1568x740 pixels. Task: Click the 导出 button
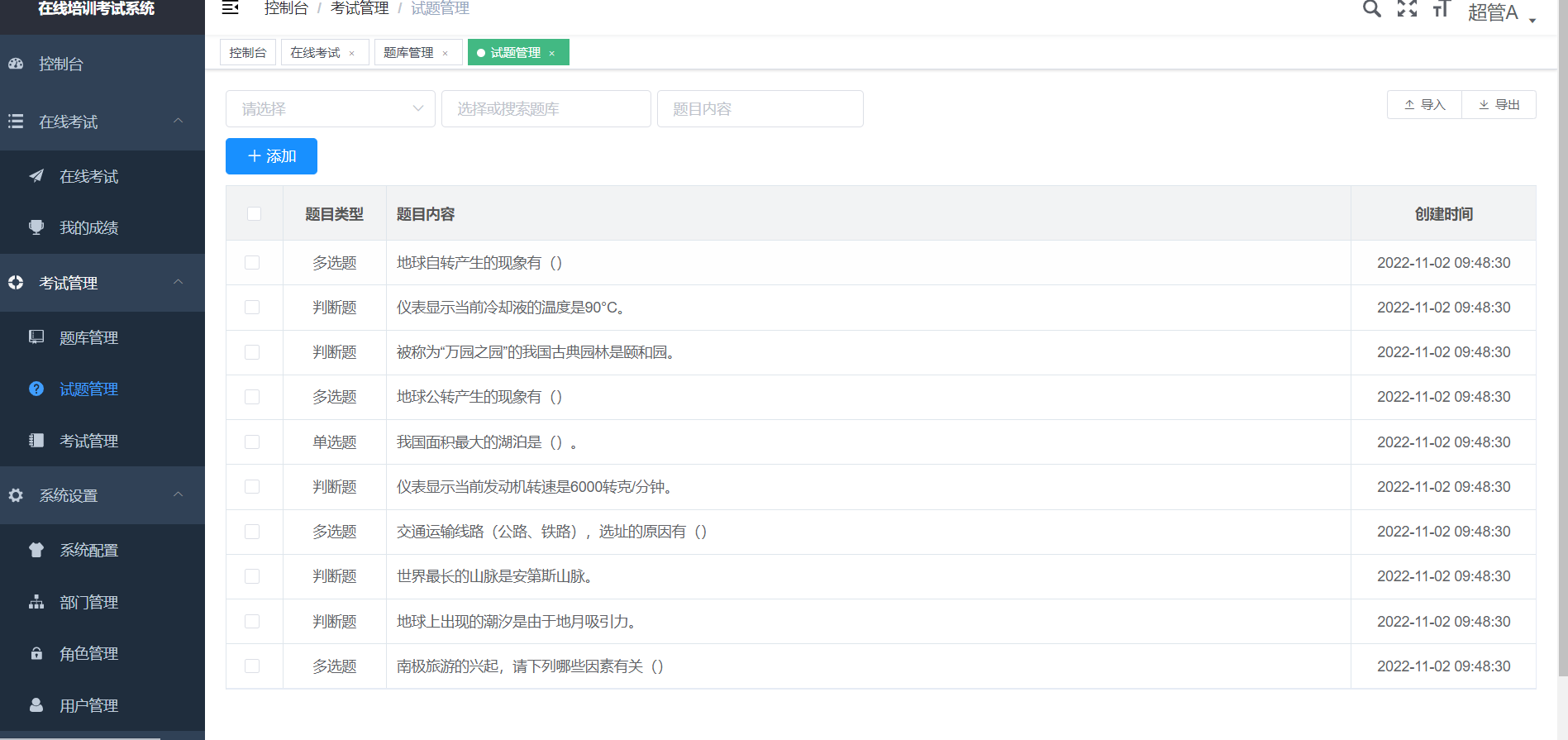(1499, 105)
